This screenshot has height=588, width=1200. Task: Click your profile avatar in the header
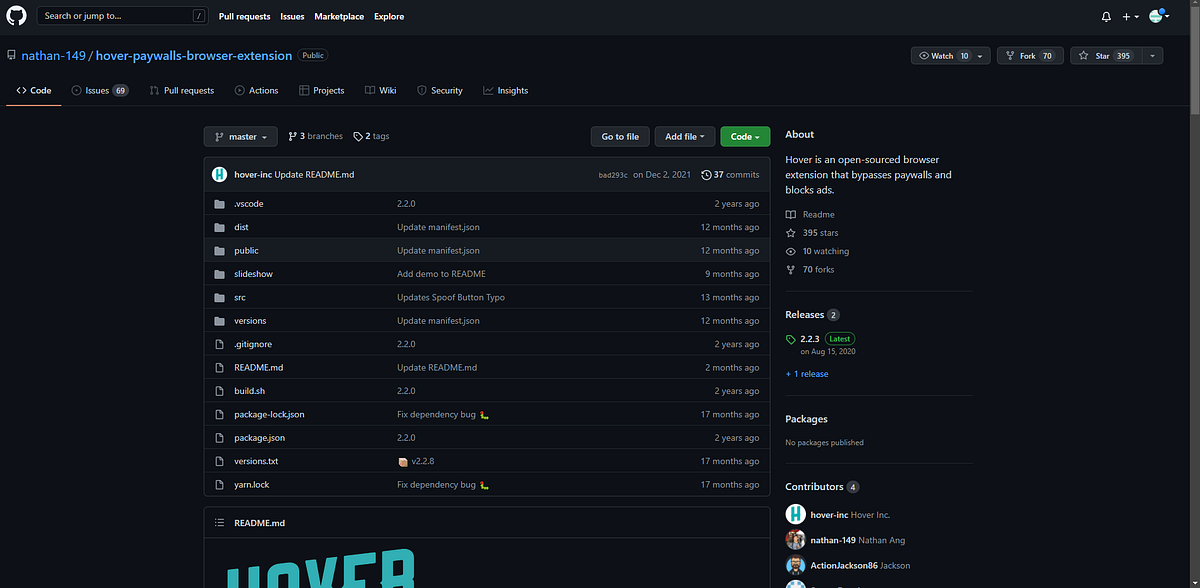pos(1156,16)
